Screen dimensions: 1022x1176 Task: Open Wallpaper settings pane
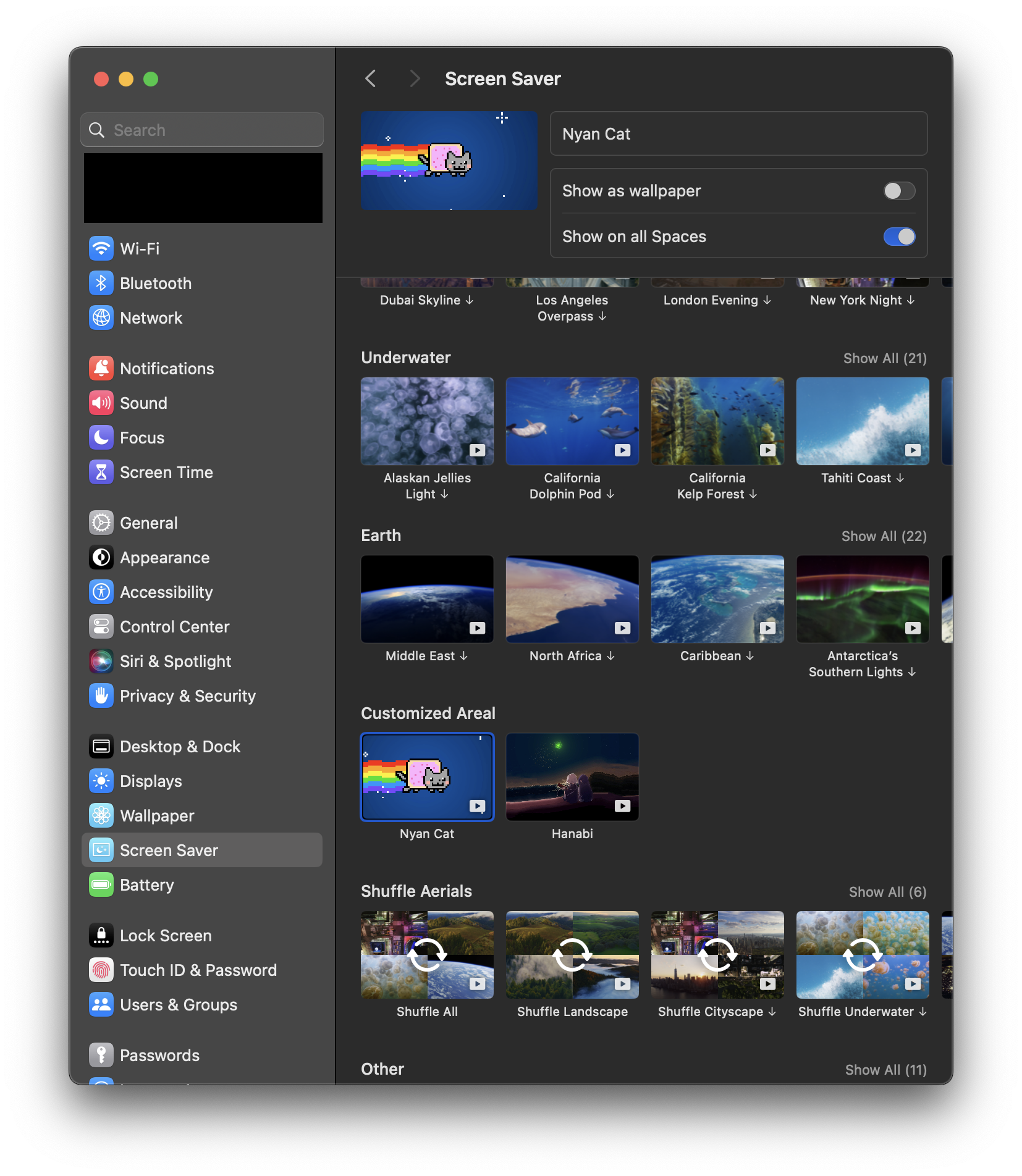click(x=202, y=816)
